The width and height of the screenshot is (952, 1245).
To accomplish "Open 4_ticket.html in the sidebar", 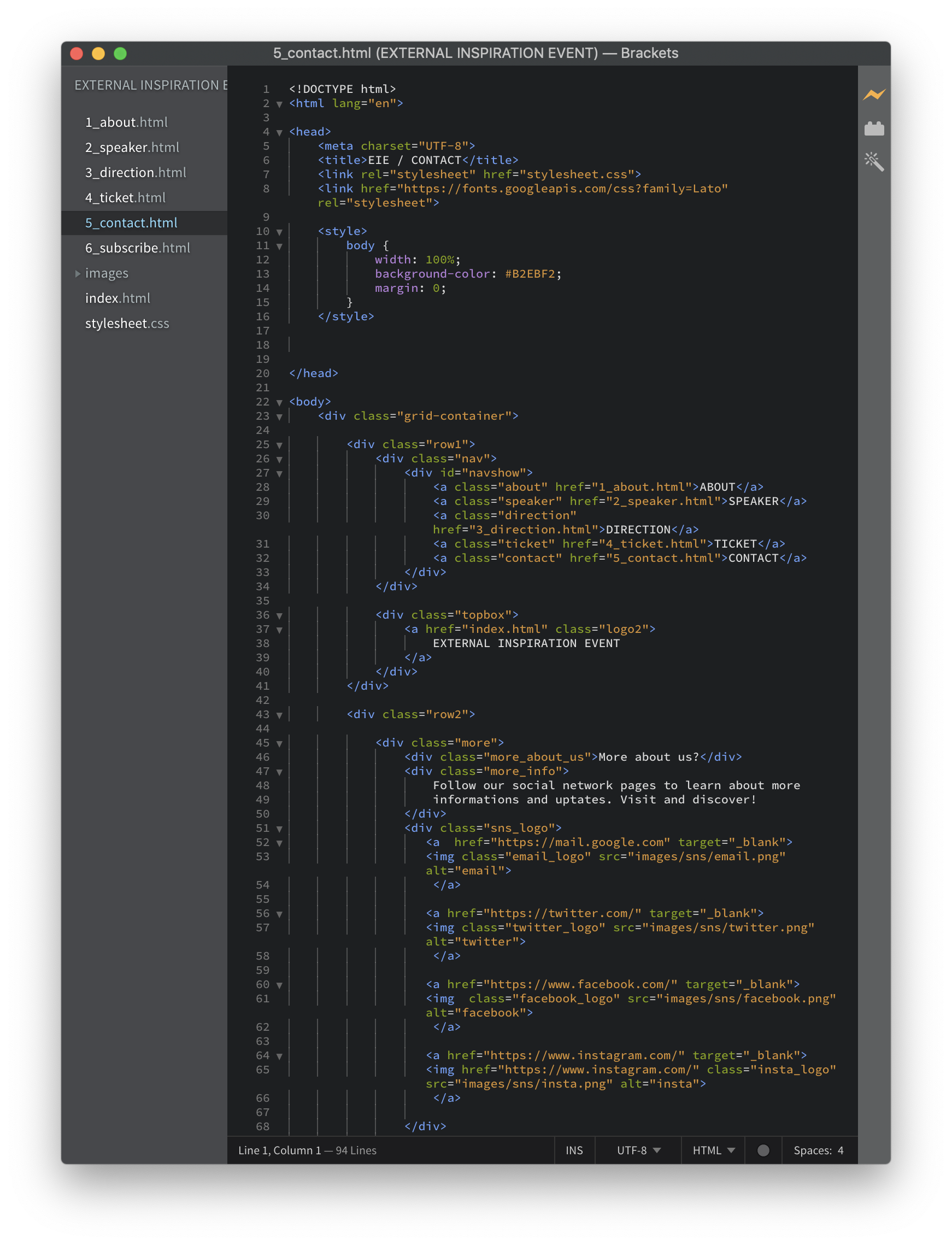I will pyautogui.click(x=125, y=197).
